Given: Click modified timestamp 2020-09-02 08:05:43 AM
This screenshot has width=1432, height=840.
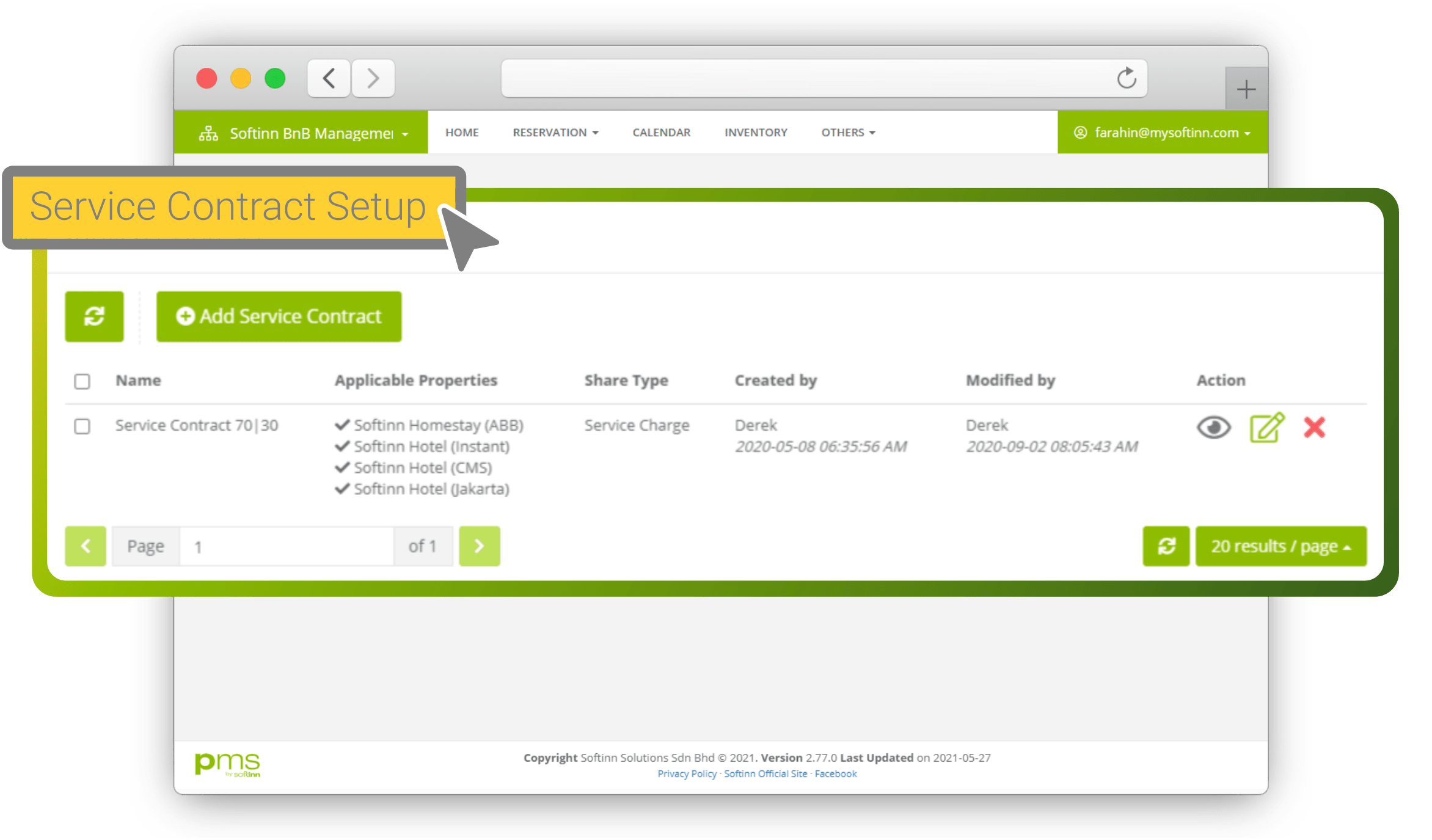Looking at the screenshot, I should [1052, 447].
